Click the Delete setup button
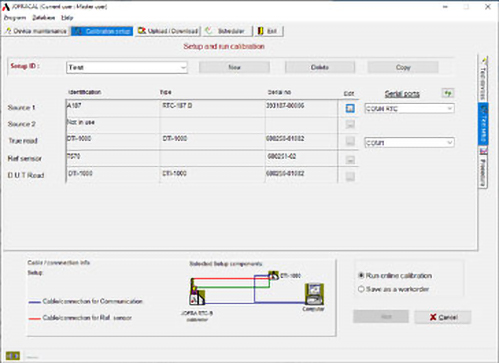This screenshot has height=363, width=499. pos(320,67)
